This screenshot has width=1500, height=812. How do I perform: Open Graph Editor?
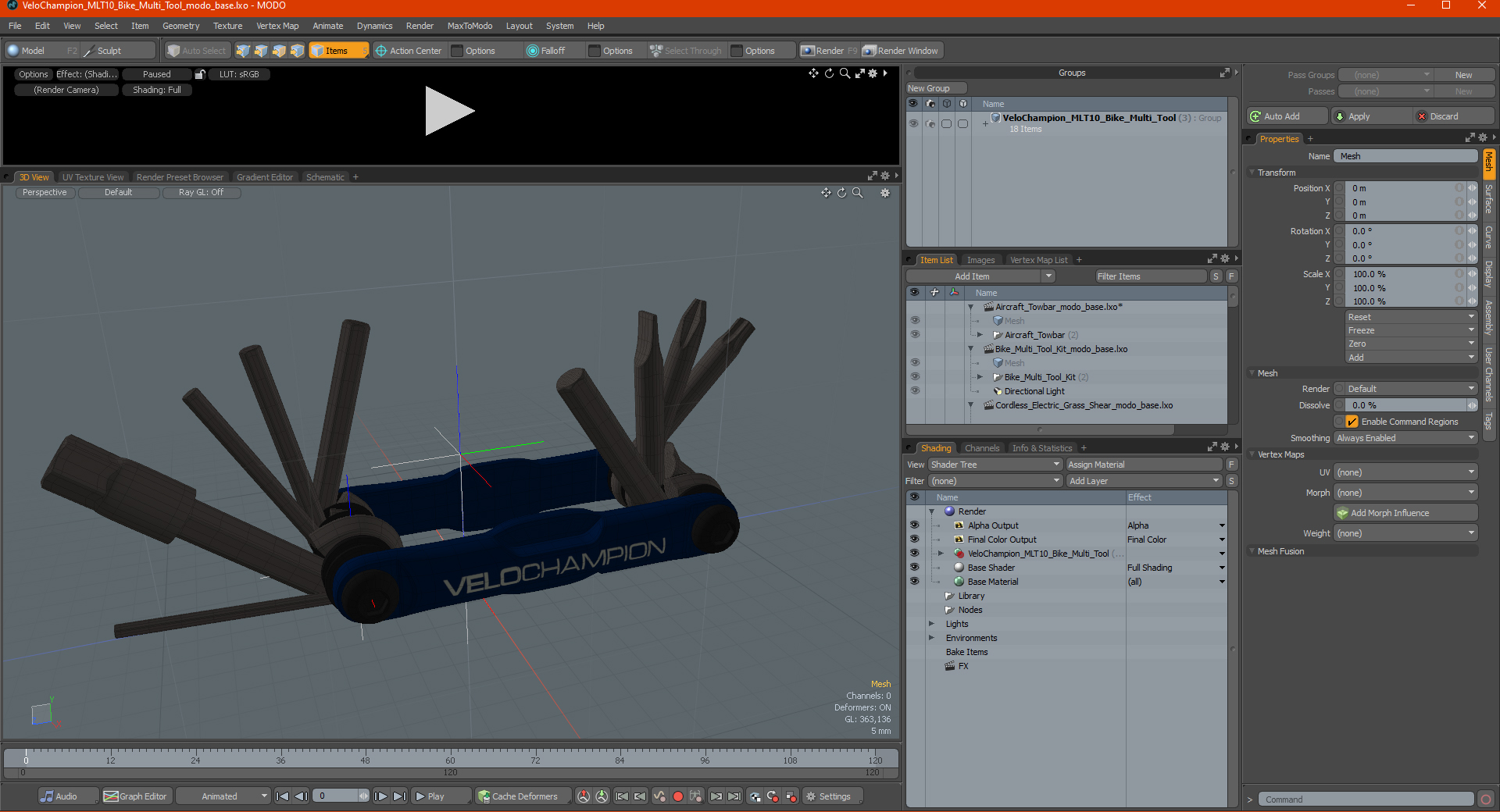(x=136, y=796)
